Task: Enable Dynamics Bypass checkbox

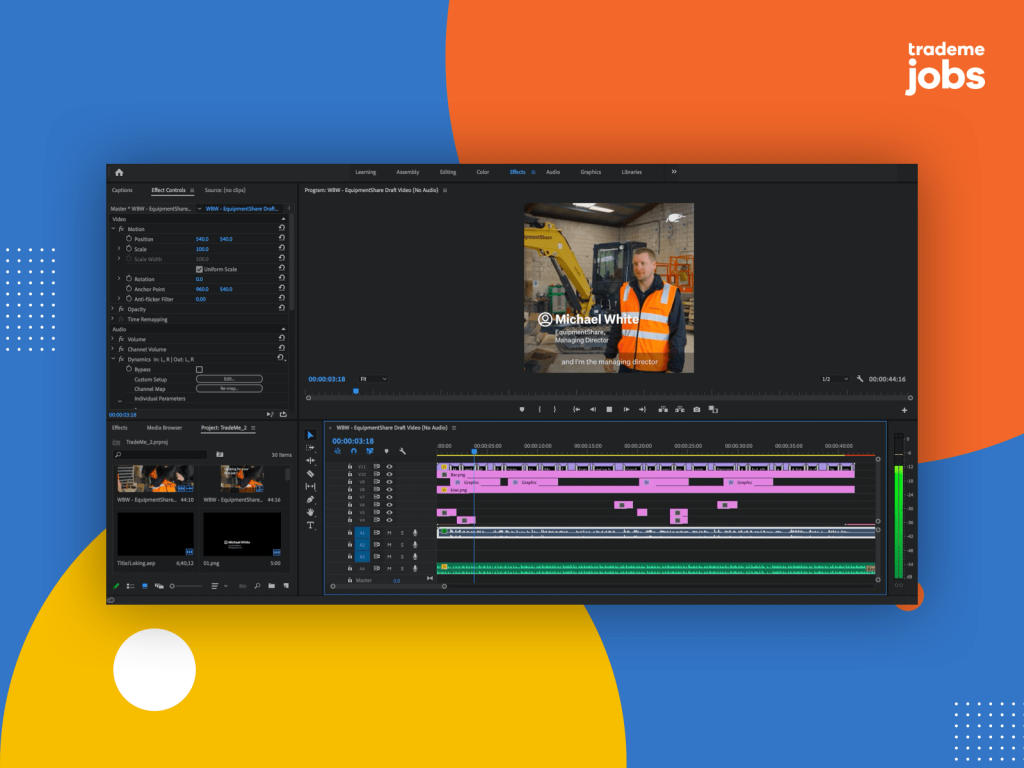Action: pyautogui.click(x=199, y=369)
